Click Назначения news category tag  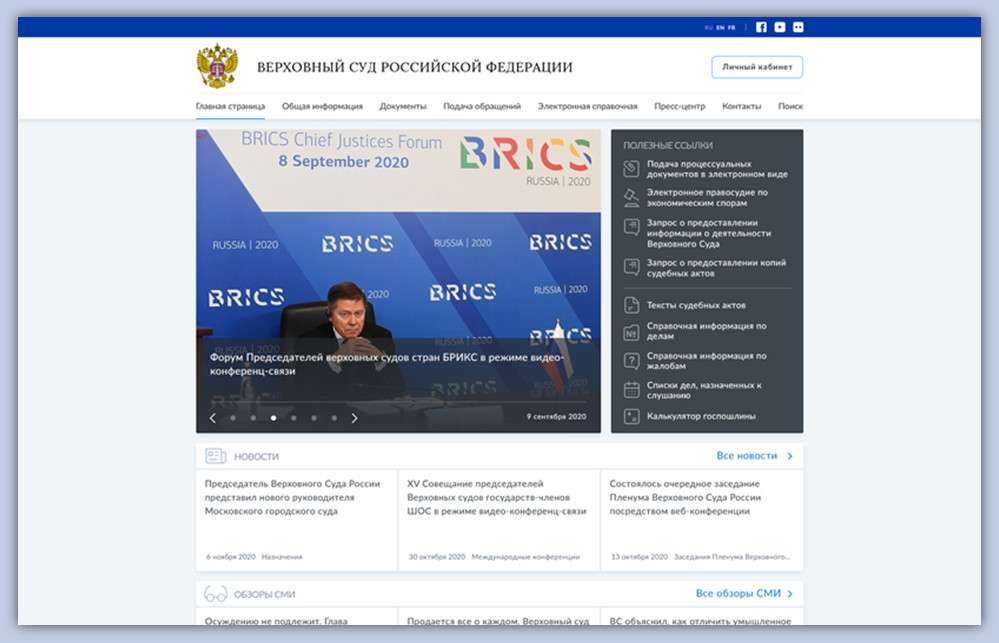click(282, 557)
